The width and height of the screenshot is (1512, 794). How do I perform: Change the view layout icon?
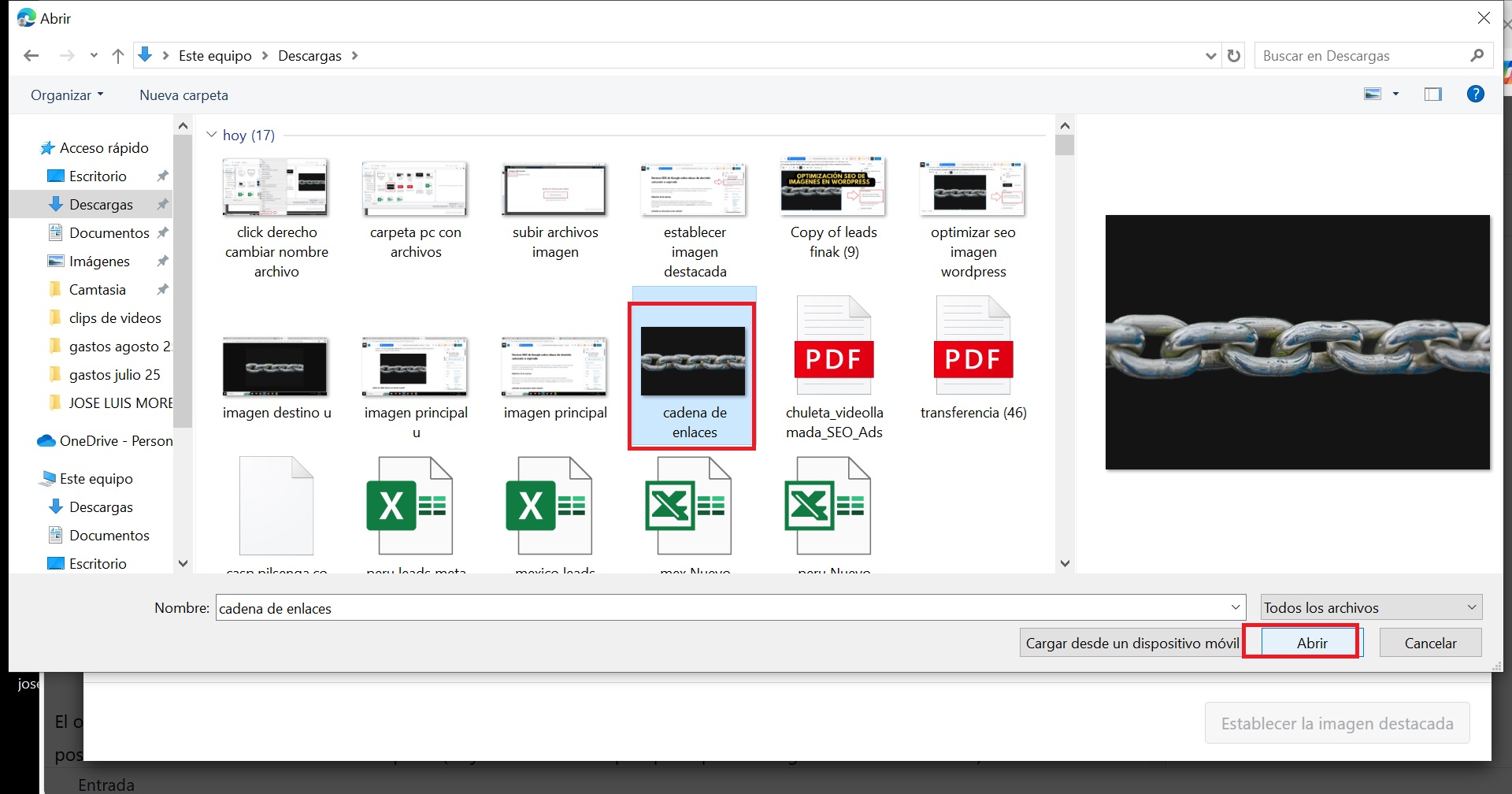(1373, 95)
